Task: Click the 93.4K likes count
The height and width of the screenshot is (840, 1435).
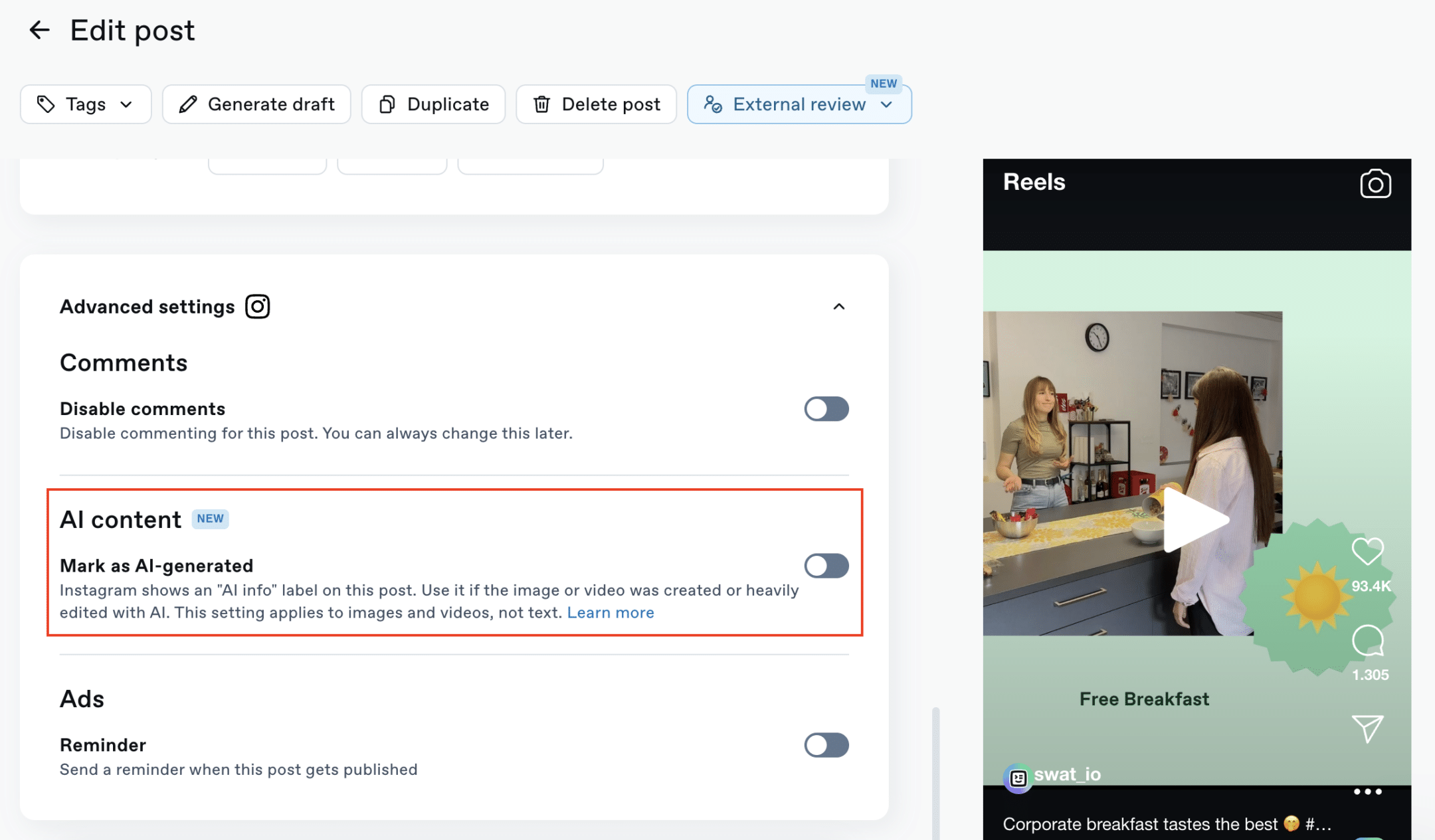Action: pos(1371,586)
